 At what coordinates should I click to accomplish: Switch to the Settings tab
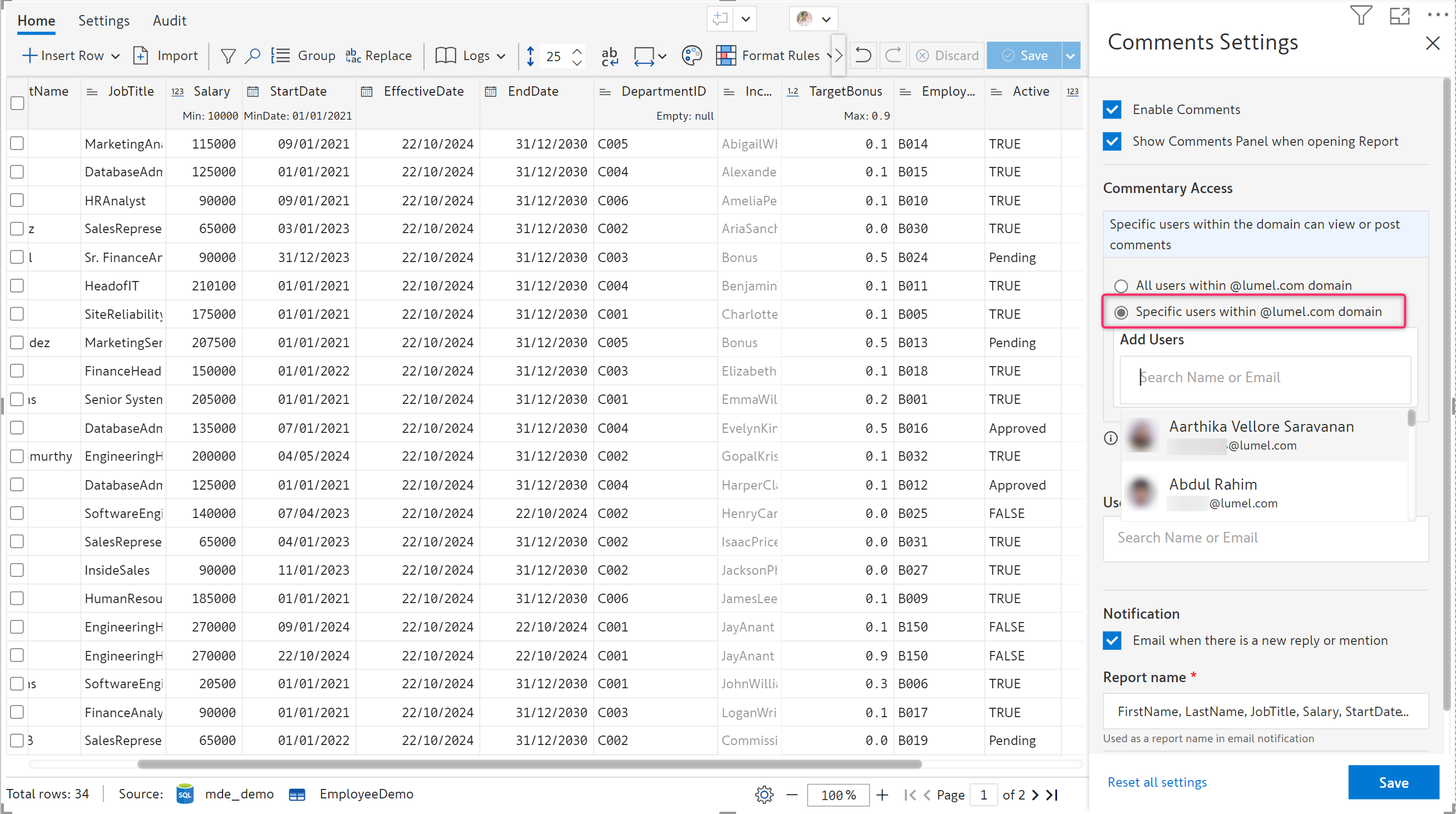click(x=103, y=21)
